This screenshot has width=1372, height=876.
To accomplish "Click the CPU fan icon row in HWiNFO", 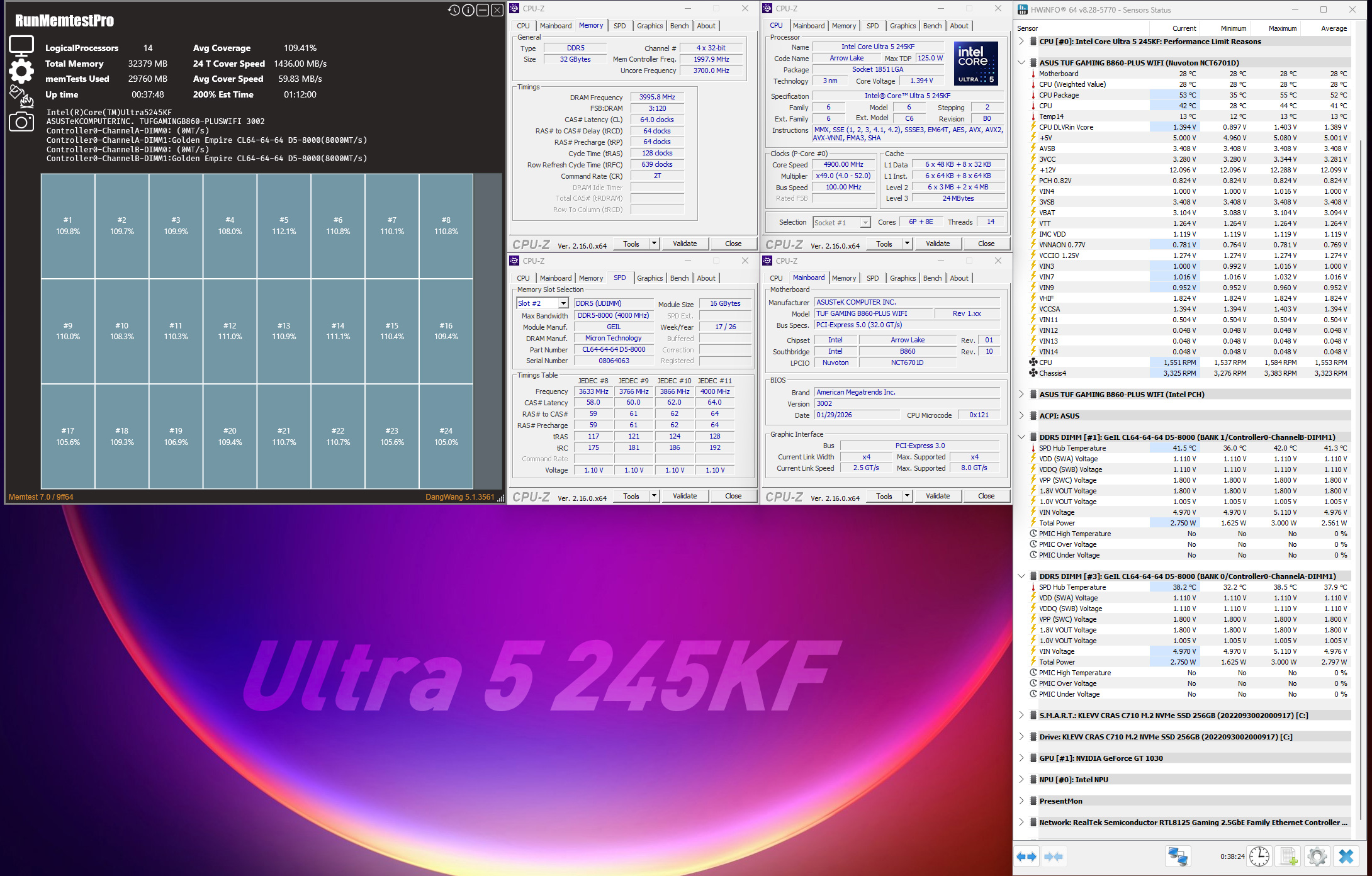I will [x=1033, y=362].
